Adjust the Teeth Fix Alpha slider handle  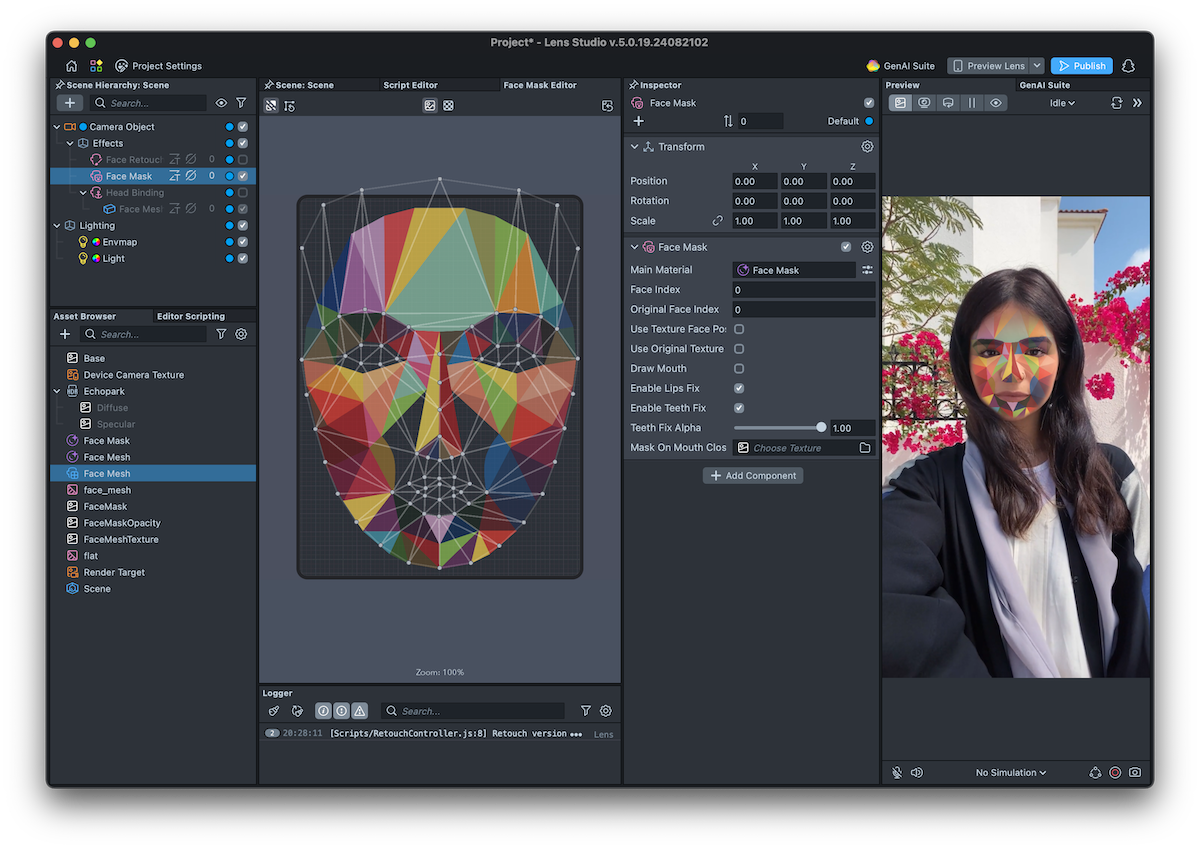821,428
